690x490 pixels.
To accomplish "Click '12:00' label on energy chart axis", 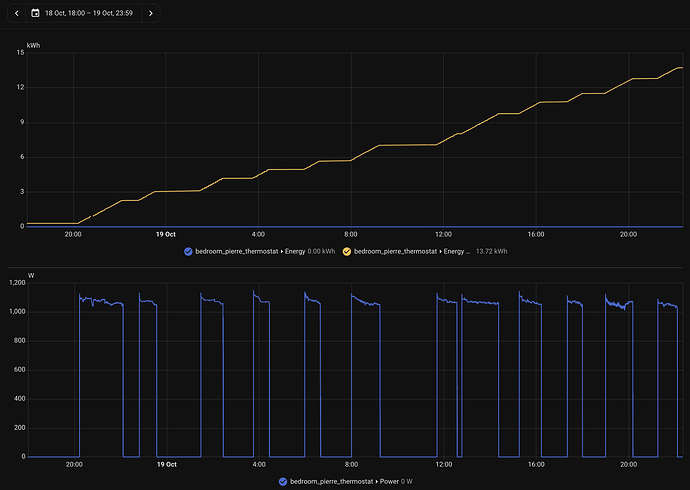I will tap(443, 234).
